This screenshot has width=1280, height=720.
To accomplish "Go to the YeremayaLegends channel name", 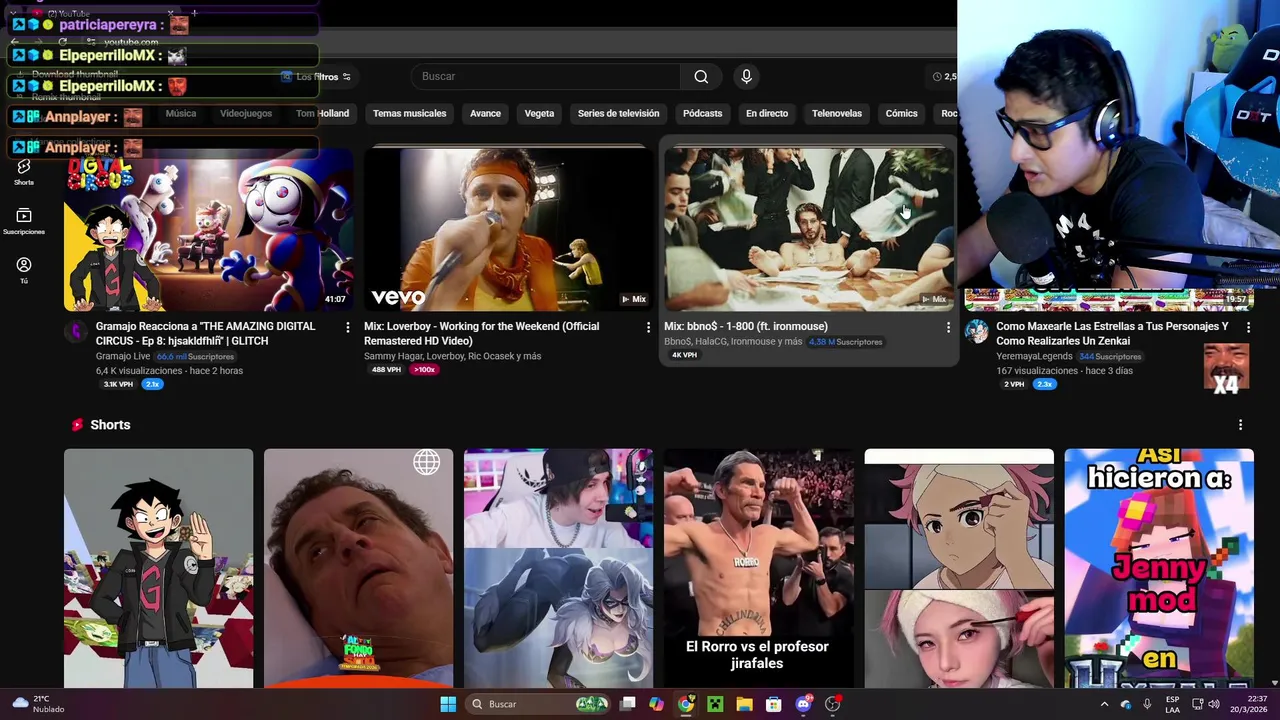I will (1034, 356).
